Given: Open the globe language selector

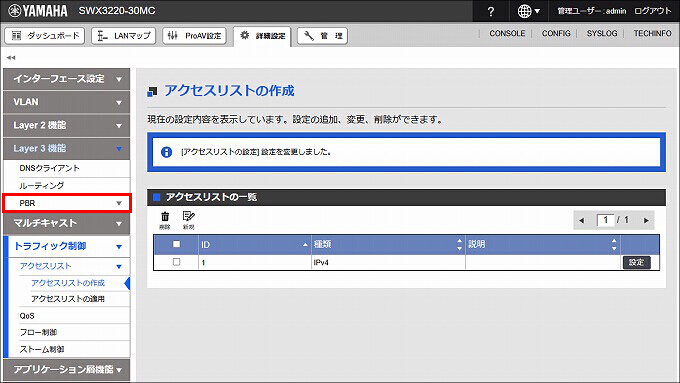Looking at the screenshot, I should coord(528,11).
